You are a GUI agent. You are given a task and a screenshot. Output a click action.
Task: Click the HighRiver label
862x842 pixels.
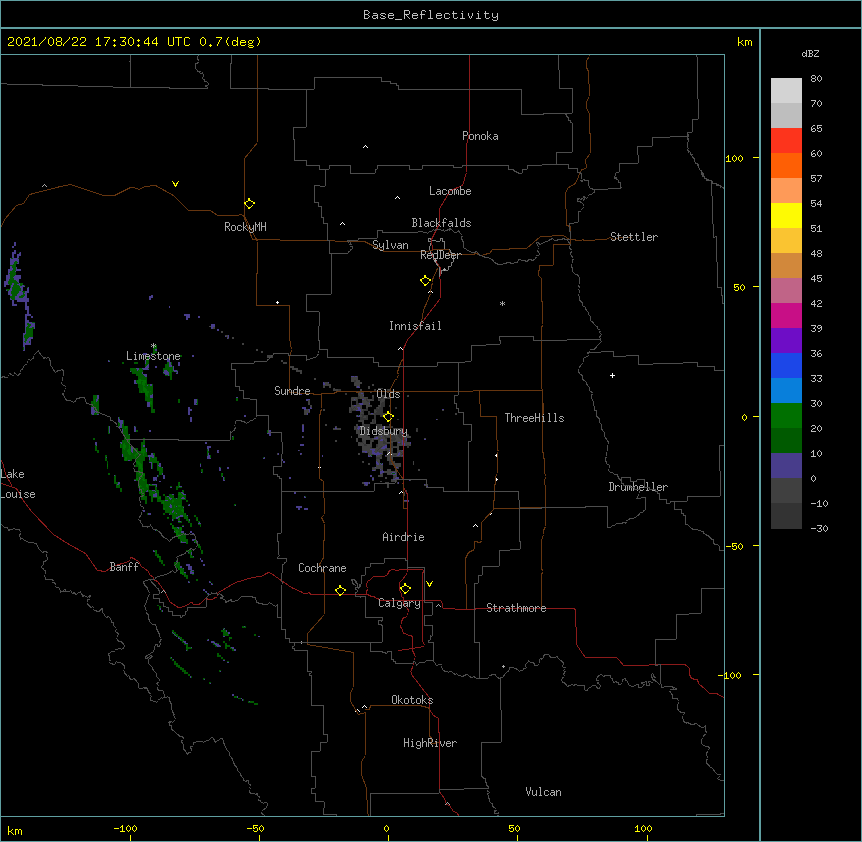point(430,743)
